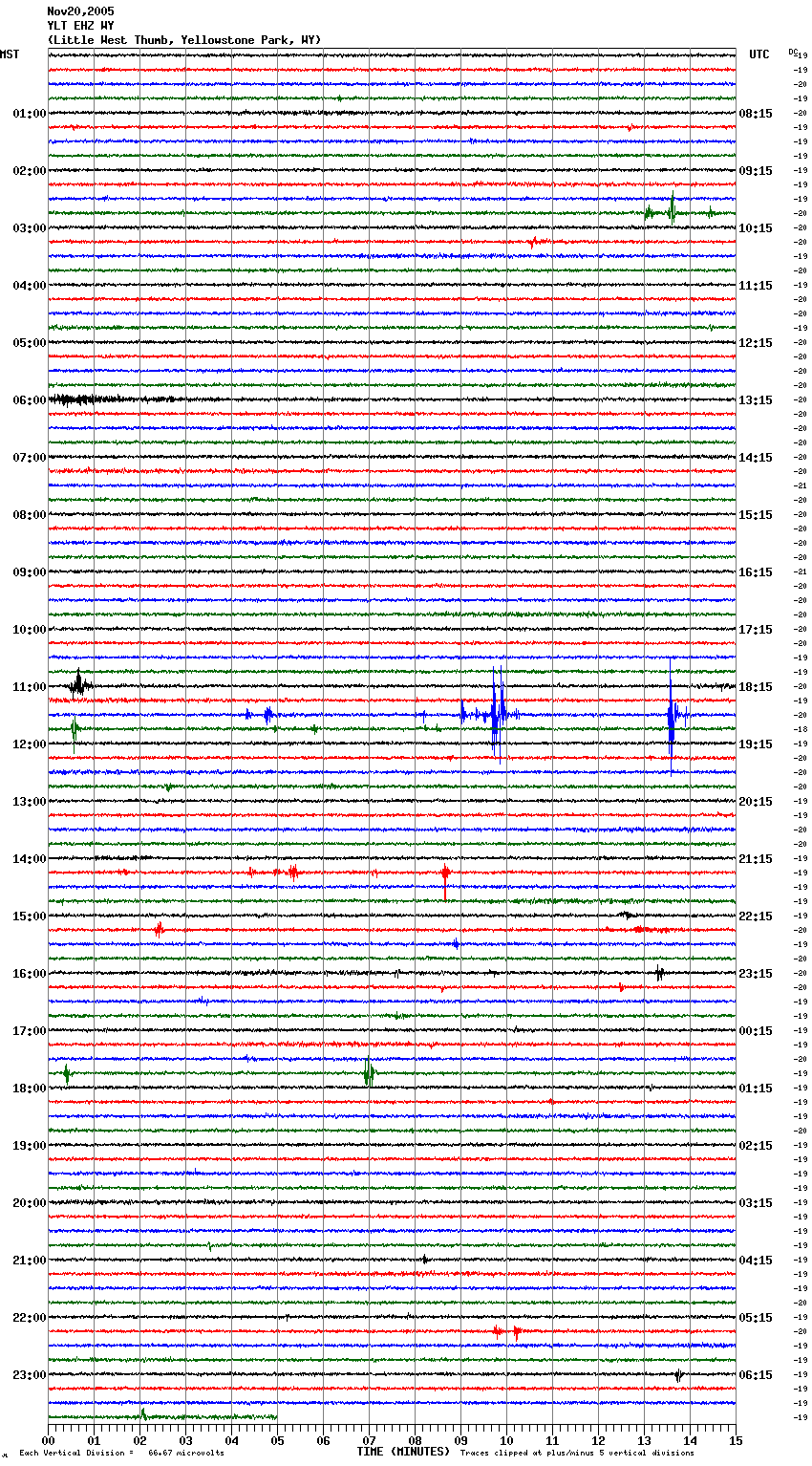Click the 14:15 UTC time label
The width and height of the screenshot is (812, 1466).
(x=756, y=458)
